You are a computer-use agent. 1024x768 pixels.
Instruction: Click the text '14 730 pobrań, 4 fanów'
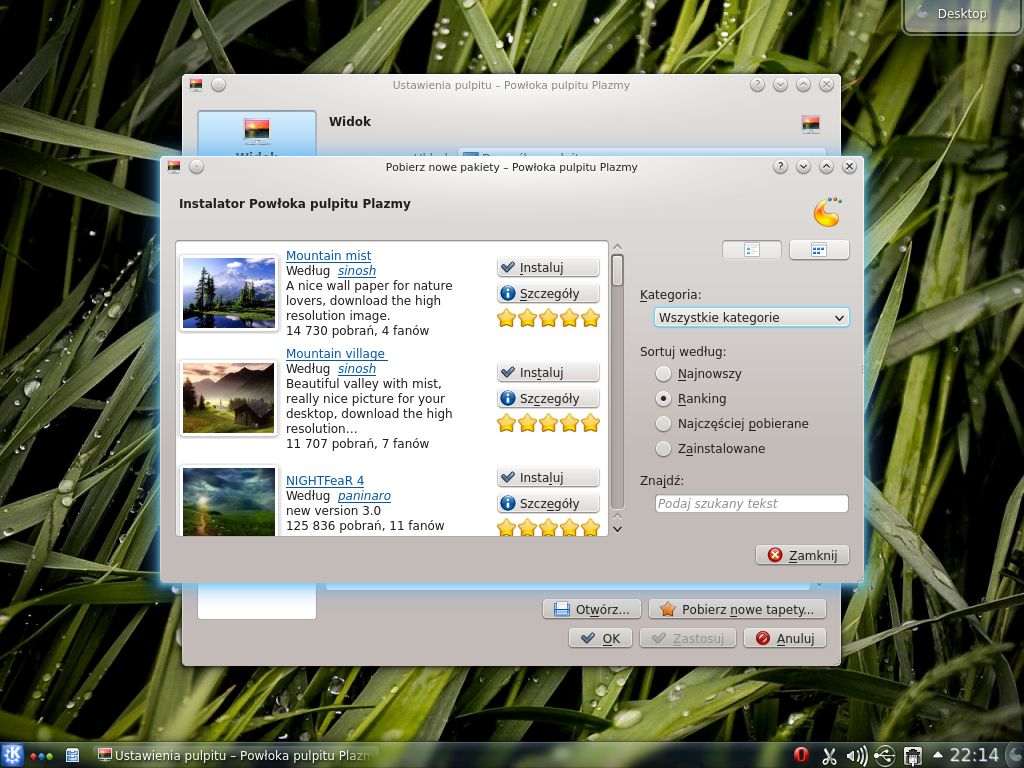pos(357,330)
